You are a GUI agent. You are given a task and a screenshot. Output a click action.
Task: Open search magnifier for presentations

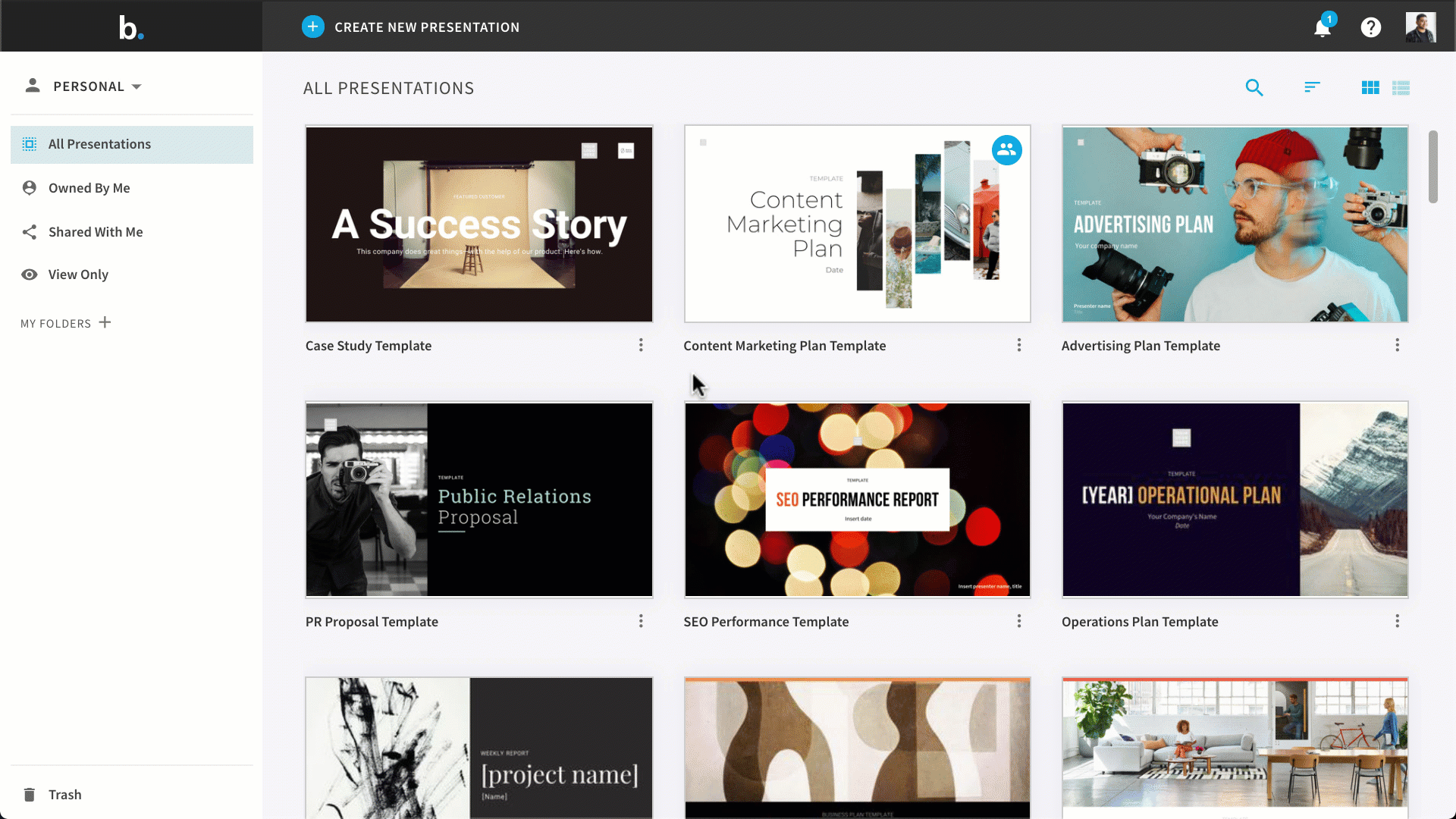coord(1254,88)
